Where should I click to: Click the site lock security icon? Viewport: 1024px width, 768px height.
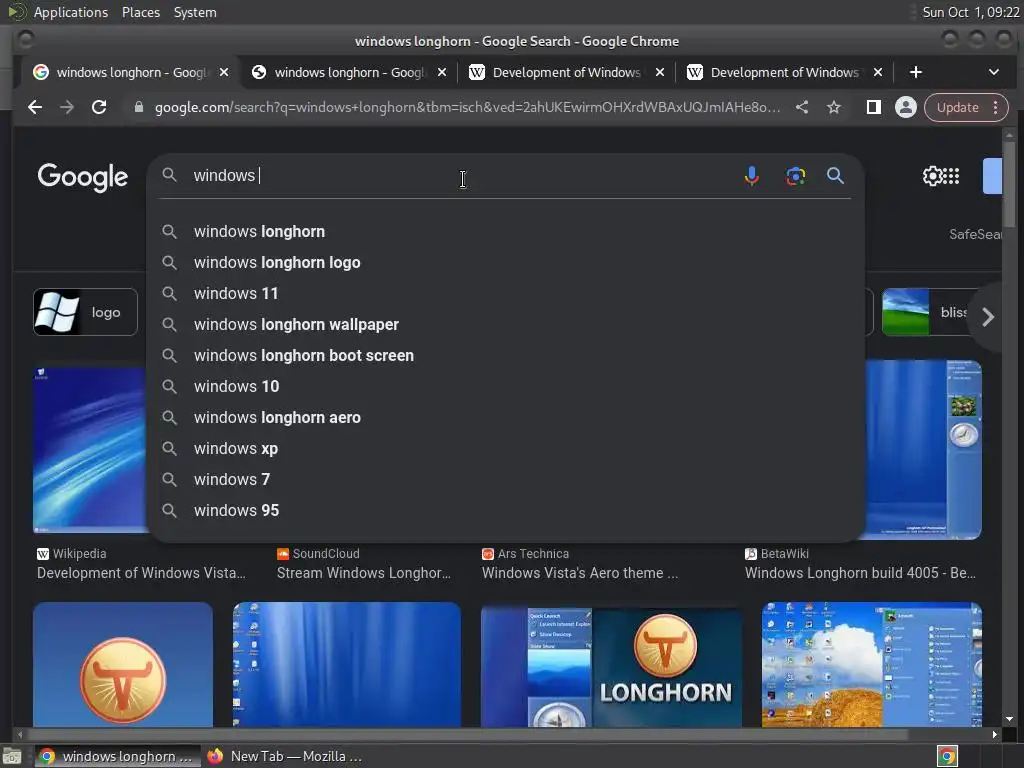click(x=138, y=107)
